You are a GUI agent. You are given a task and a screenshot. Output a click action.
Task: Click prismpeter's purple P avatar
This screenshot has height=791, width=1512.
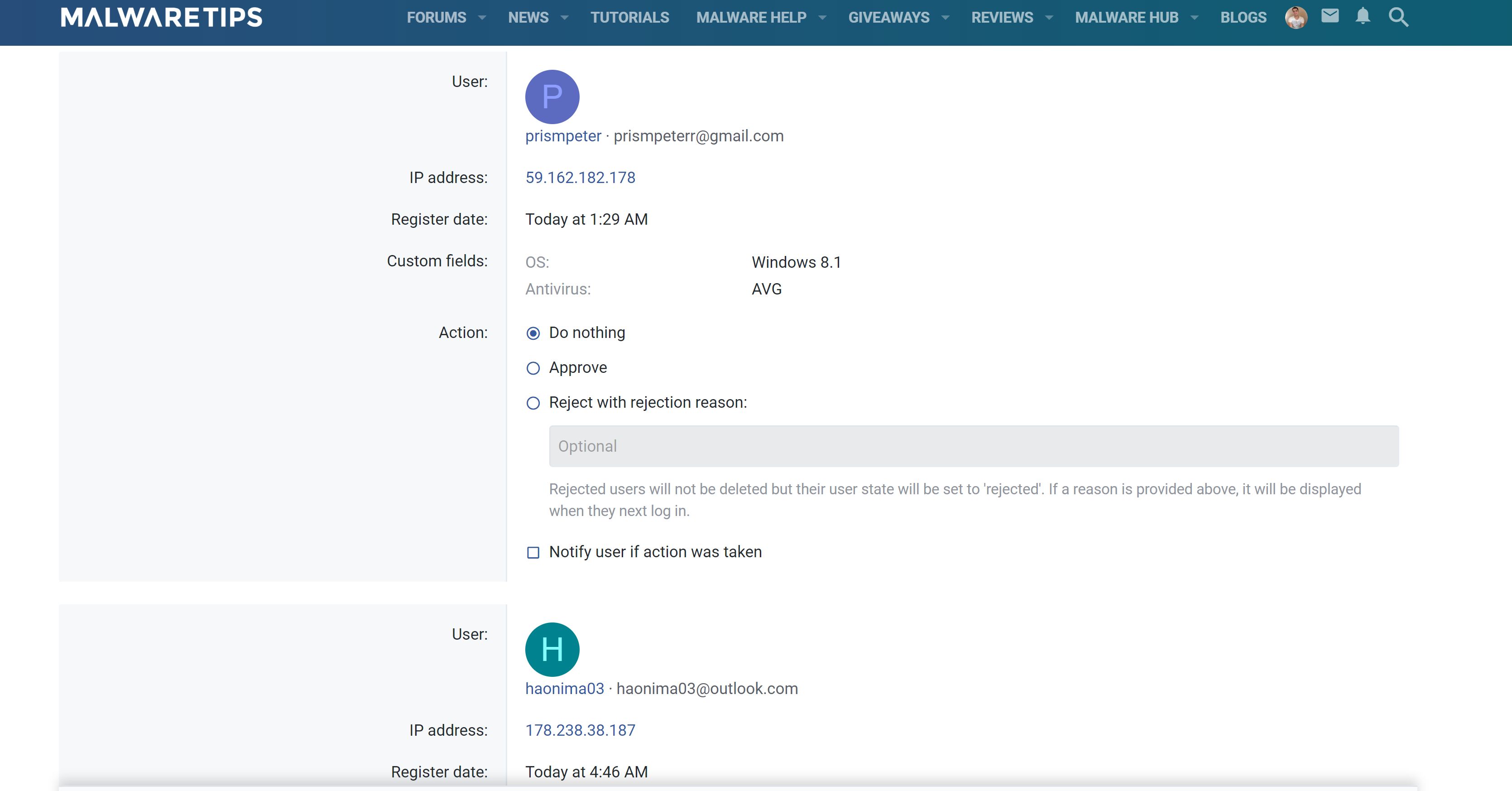coord(552,97)
